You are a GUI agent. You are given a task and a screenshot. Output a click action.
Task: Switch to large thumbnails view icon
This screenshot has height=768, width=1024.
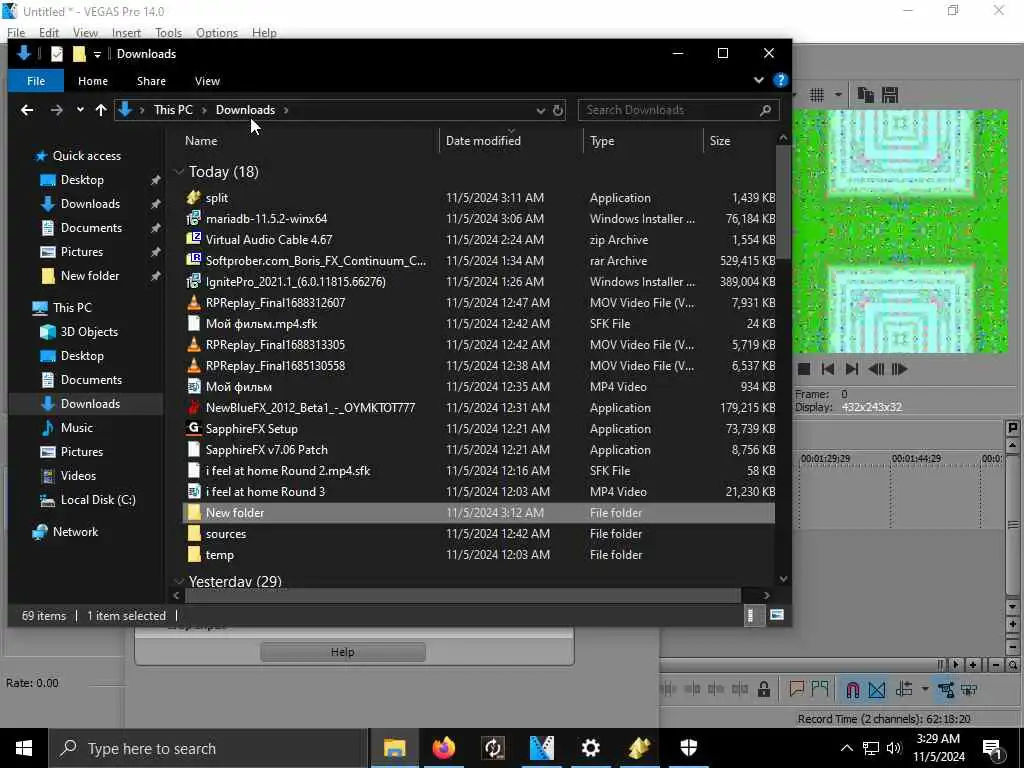tap(776, 615)
